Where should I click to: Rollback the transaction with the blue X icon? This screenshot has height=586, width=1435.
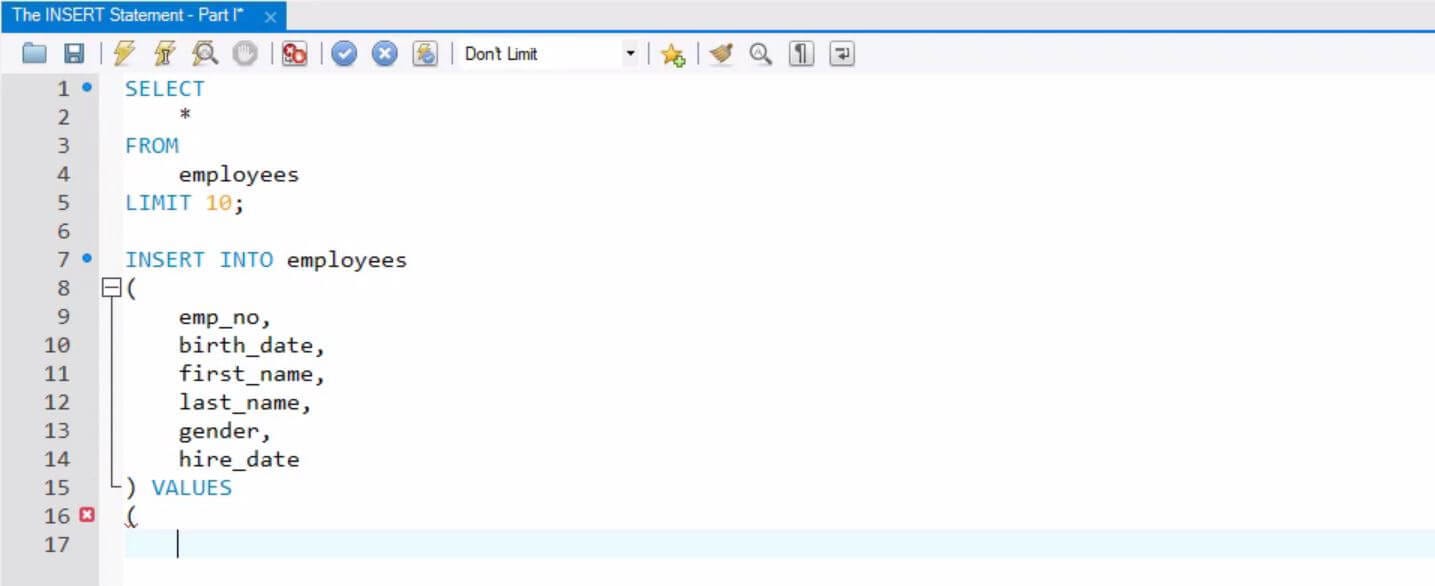[x=385, y=53]
